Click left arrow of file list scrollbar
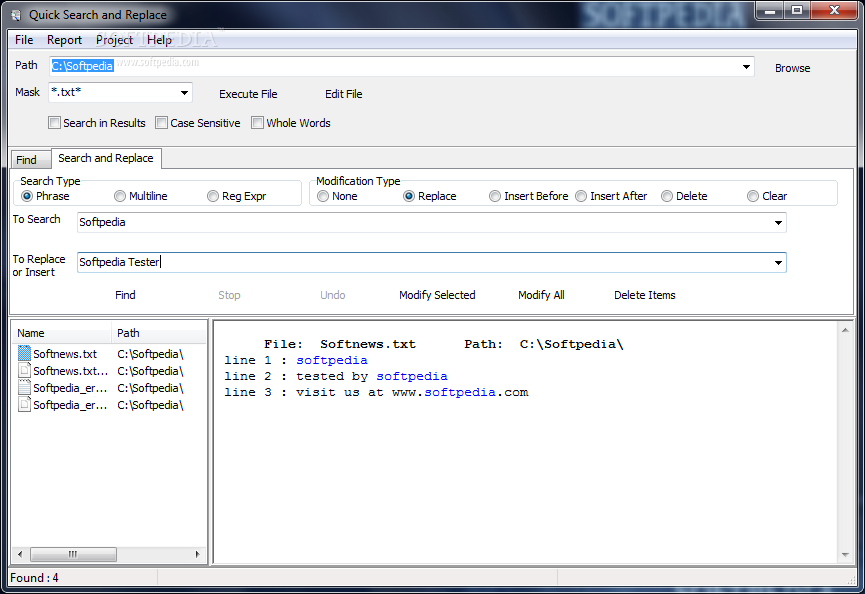Viewport: 865px width, 594px height. tap(20, 554)
